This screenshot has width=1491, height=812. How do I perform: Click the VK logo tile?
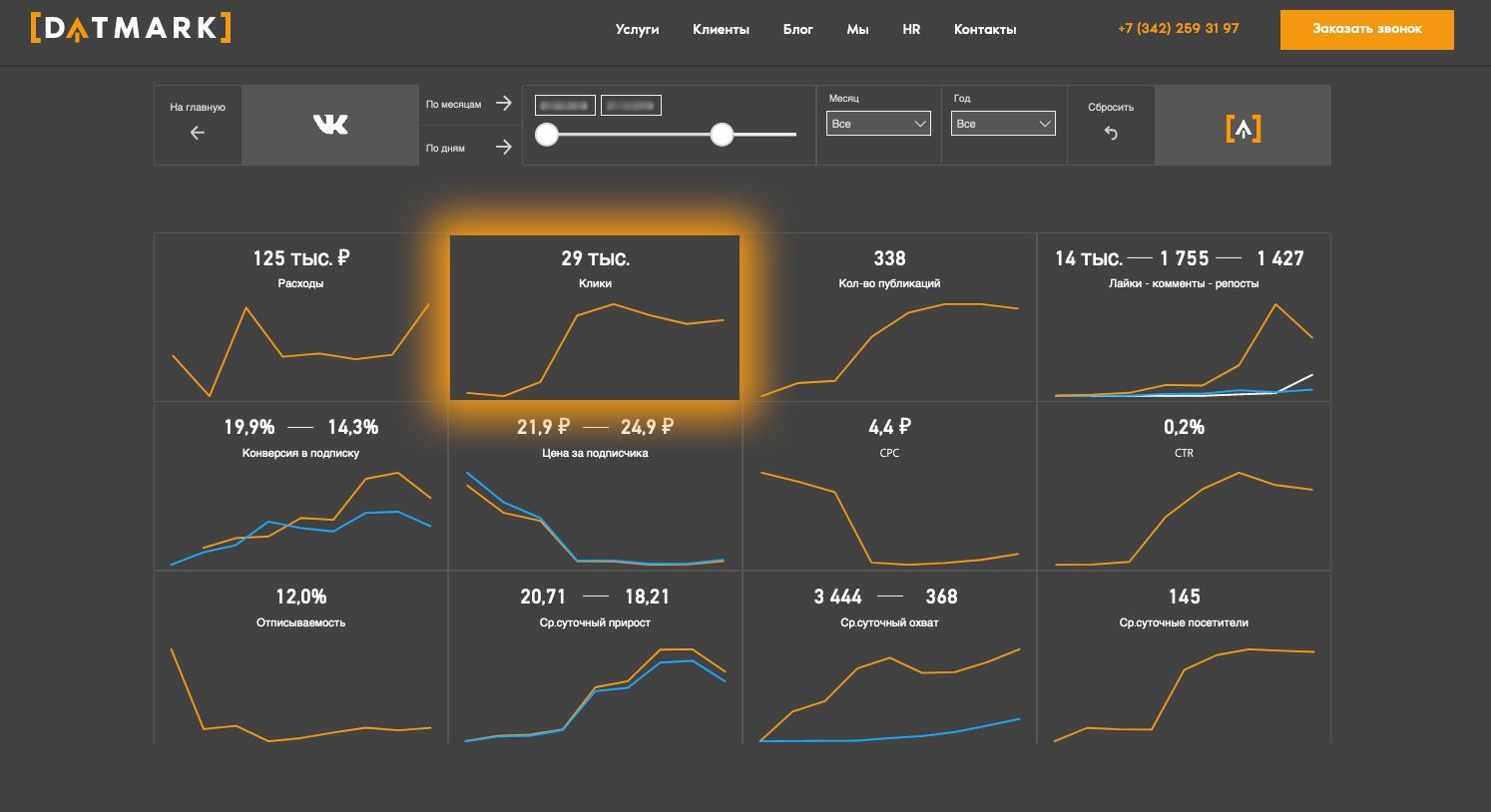click(330, 125)
